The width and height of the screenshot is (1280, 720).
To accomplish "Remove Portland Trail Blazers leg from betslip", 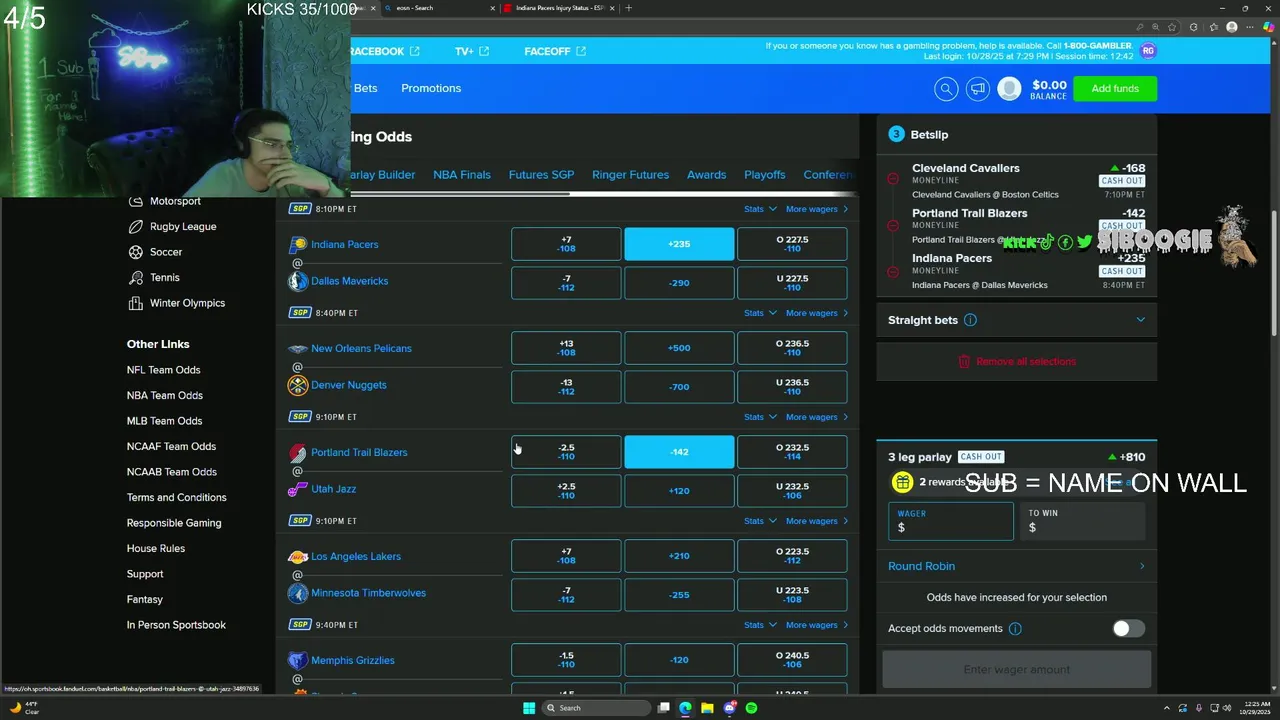I will point(893,224).
